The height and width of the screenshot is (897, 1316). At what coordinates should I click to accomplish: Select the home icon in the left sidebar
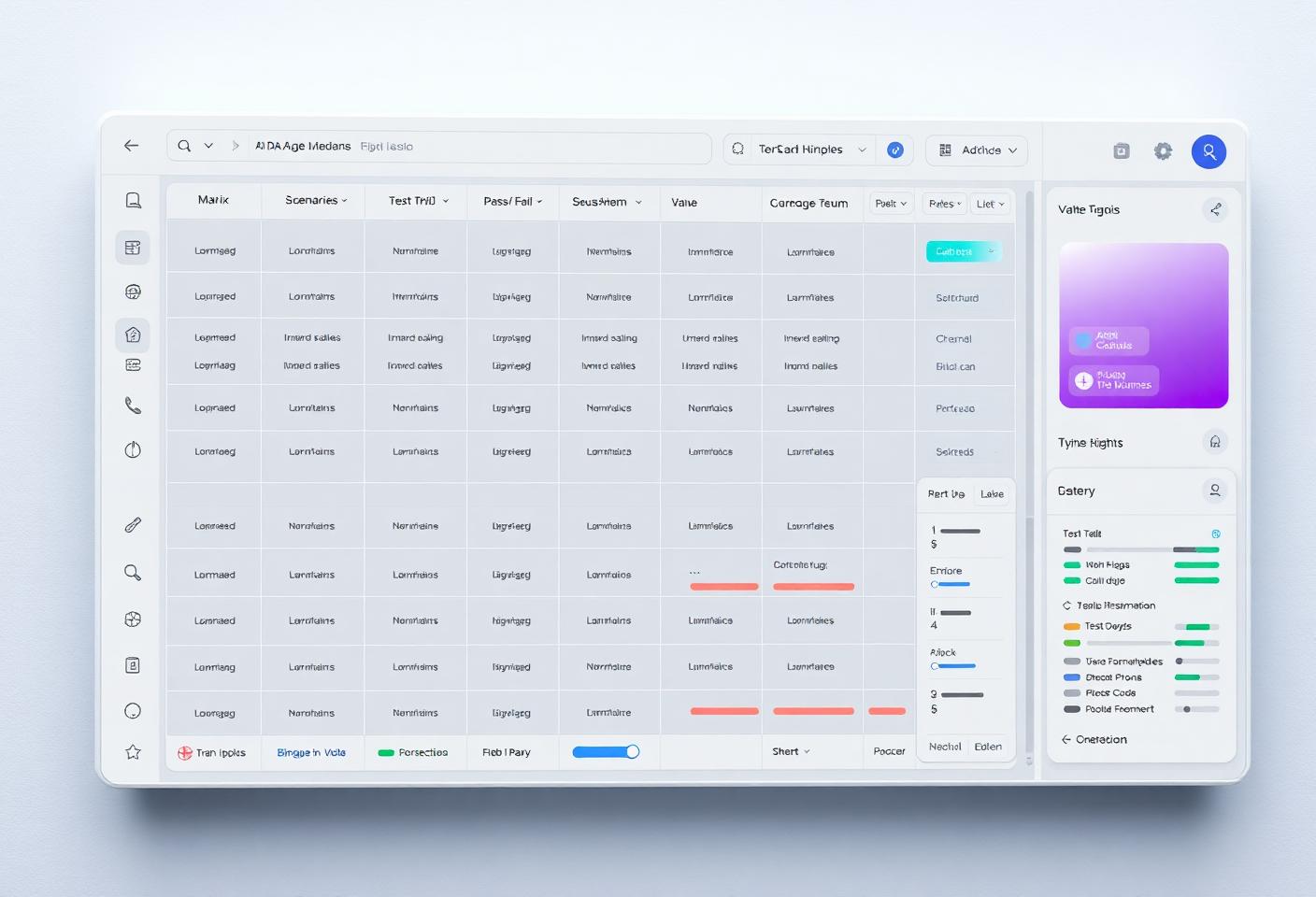(133, 335)
